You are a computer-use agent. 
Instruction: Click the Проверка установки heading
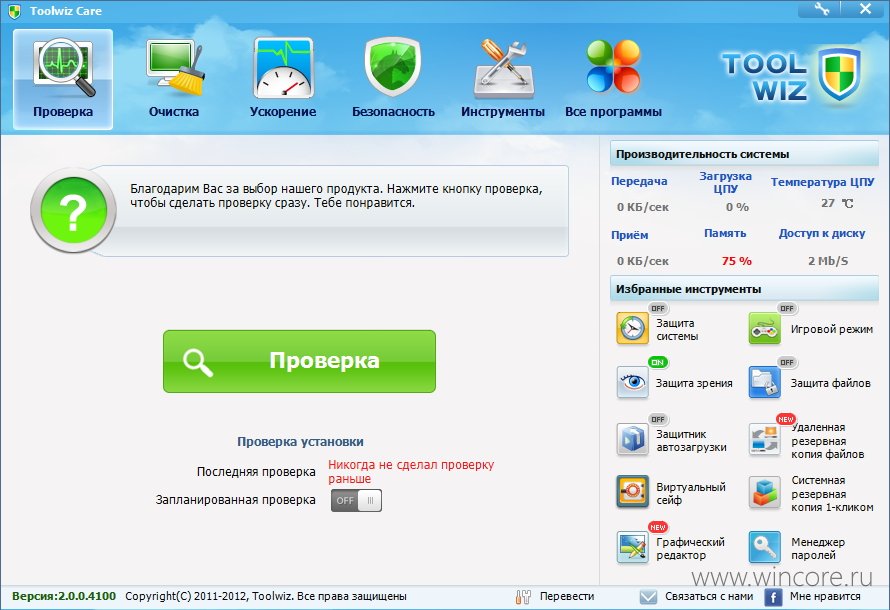pyautogui.click(x=300, y=441)
